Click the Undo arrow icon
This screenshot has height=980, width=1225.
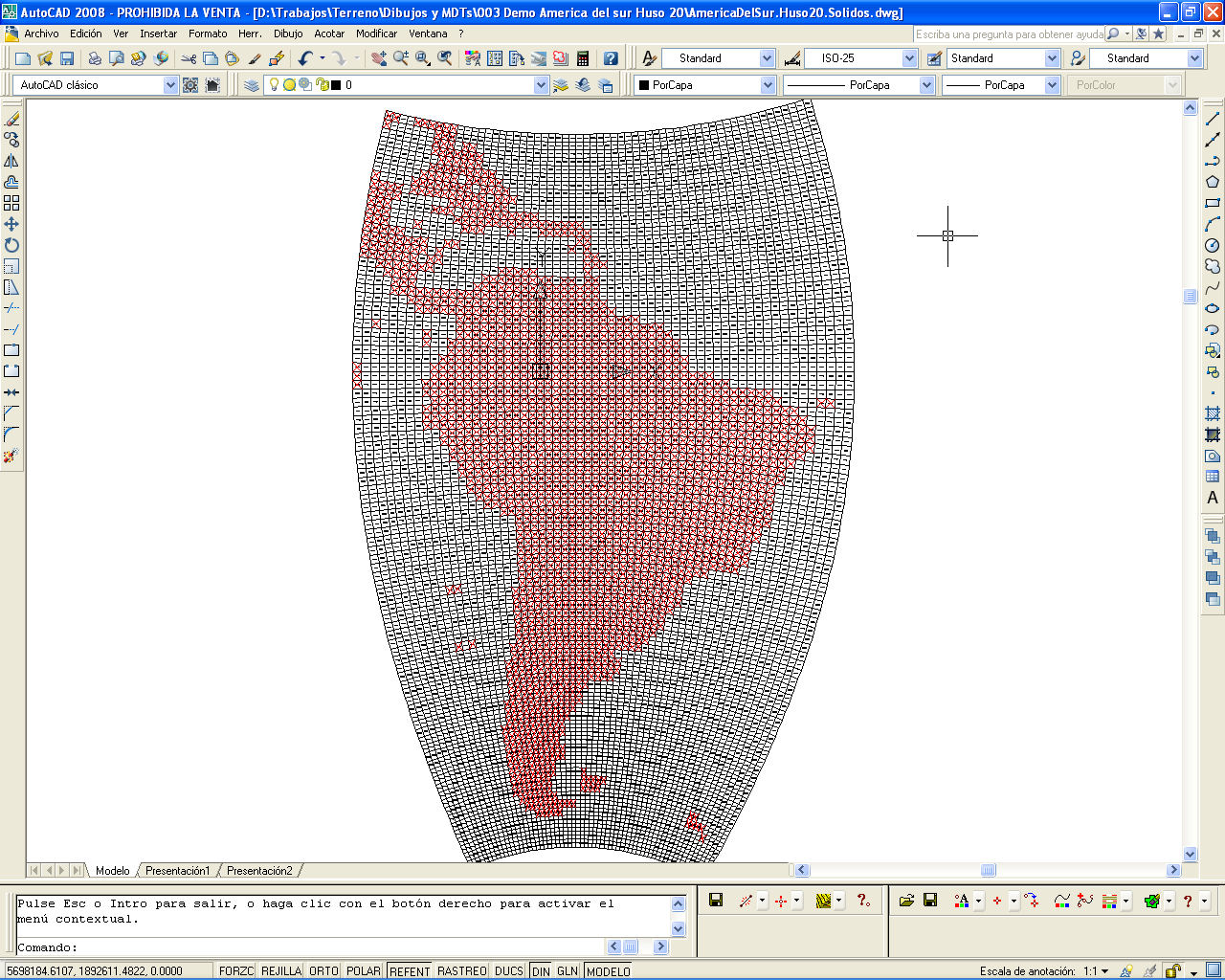[305, 58]
